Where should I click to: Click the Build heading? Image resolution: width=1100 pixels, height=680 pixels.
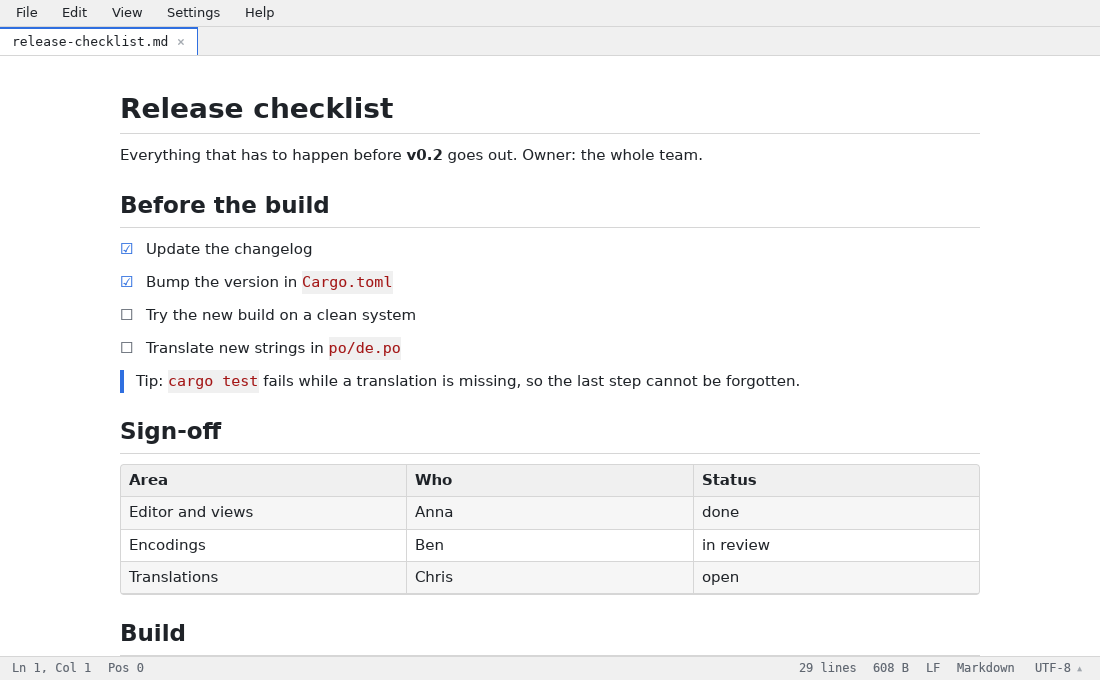point(153,633)
